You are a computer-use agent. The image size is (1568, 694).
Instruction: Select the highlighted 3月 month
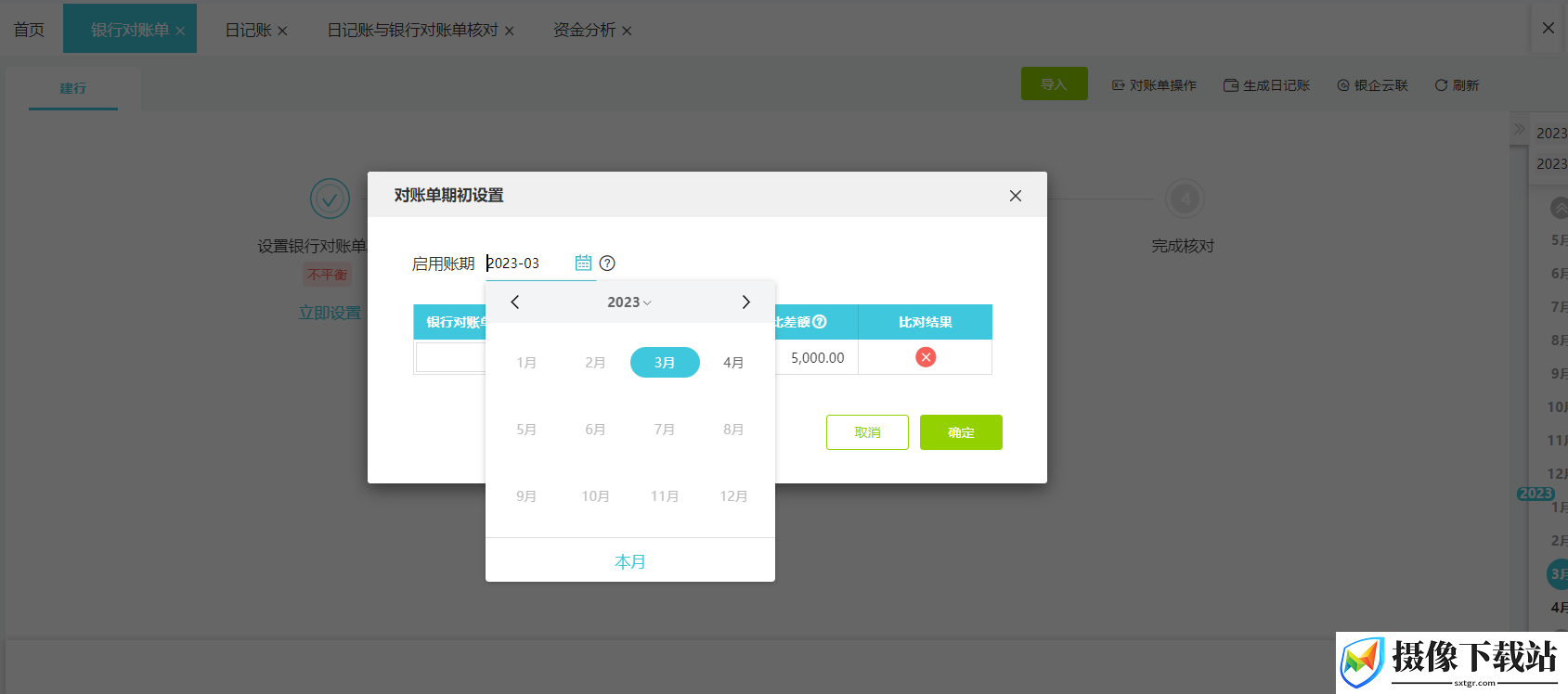665,363
